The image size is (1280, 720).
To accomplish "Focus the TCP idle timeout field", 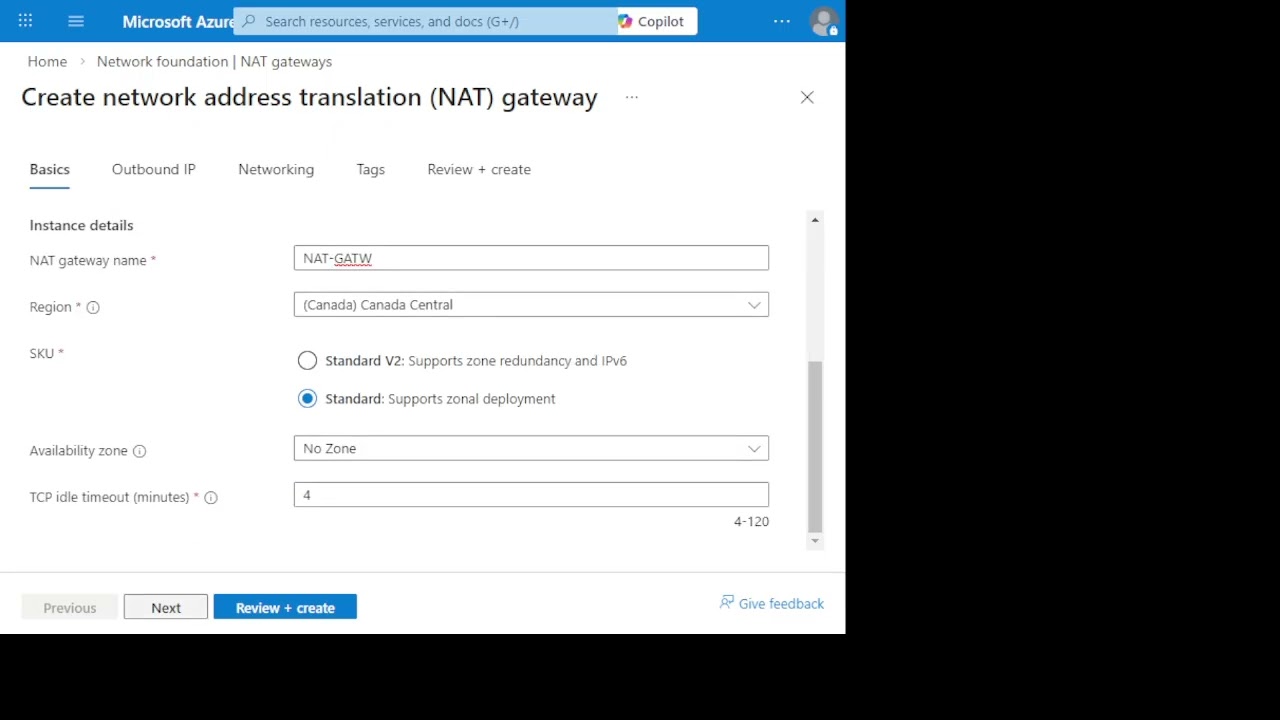I will (531, 495).
